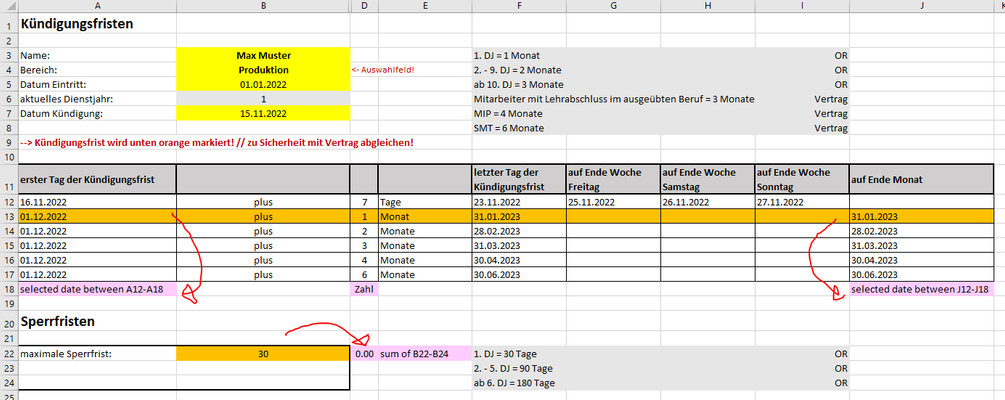
Task: Click '1. DJ = 1 Monat' rule
Action: [507, 55]
